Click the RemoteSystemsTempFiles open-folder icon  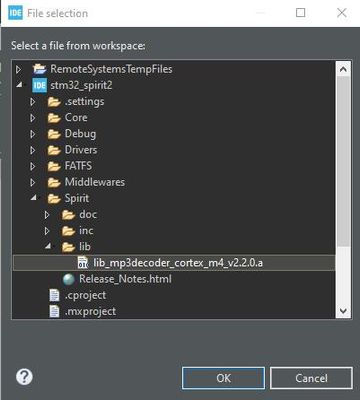coord(39,69)
